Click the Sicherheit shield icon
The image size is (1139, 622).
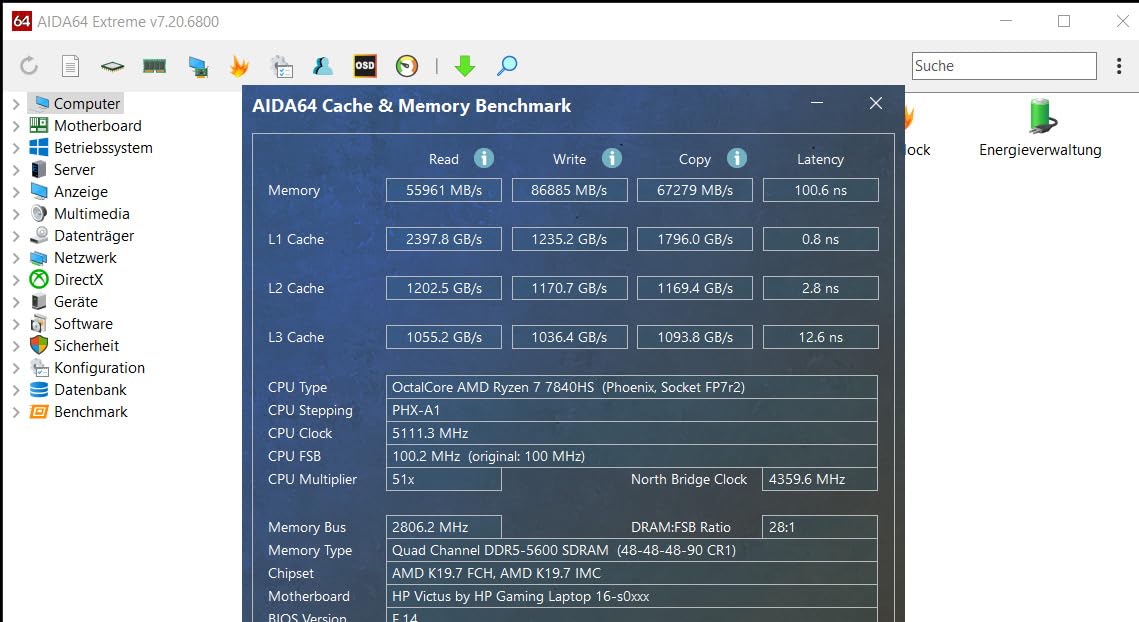pyautogui.click(x=38, y=345)
